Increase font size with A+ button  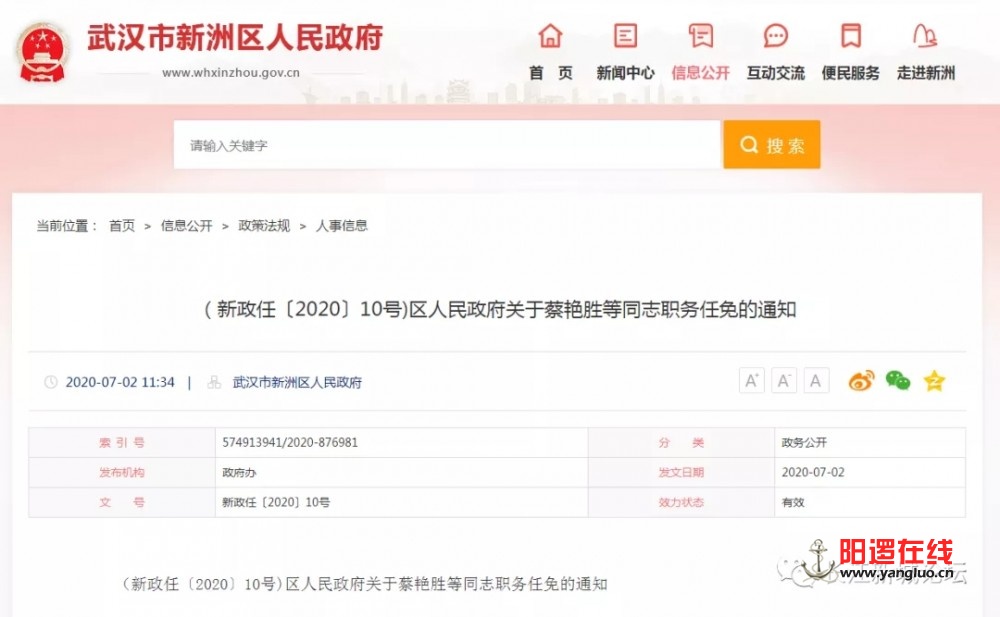click(x=752, y=381)
